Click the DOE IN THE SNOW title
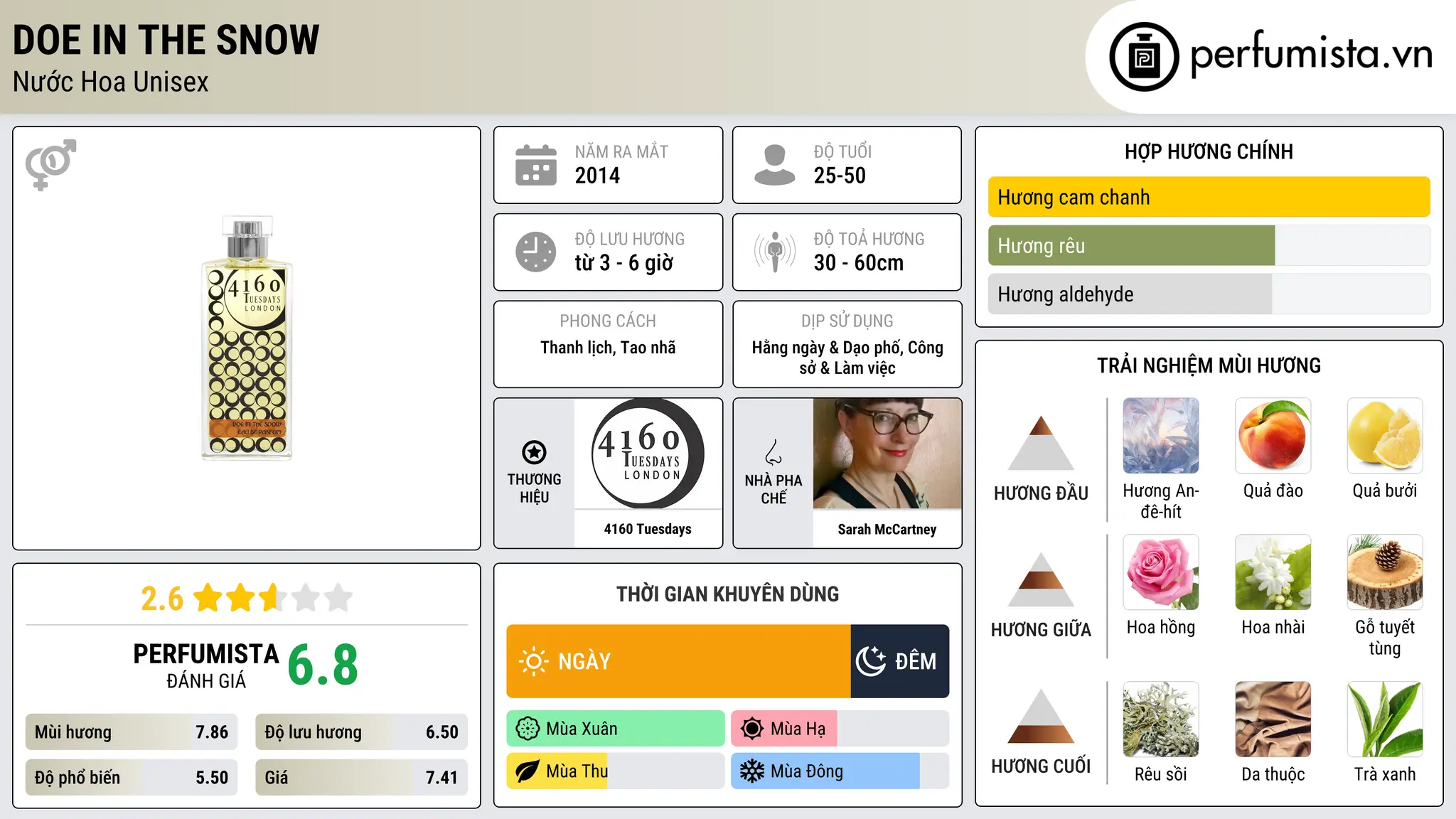This screenshot has width=1456, height=819. point(166,40)
